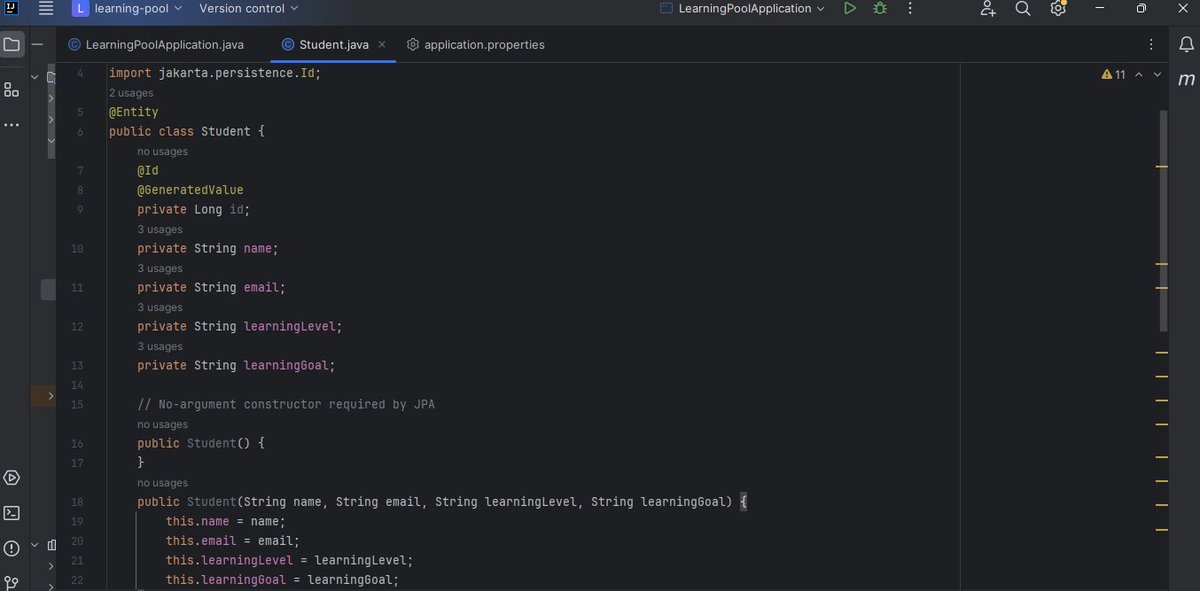Click line number 13 in the gutter

(77, 366)
